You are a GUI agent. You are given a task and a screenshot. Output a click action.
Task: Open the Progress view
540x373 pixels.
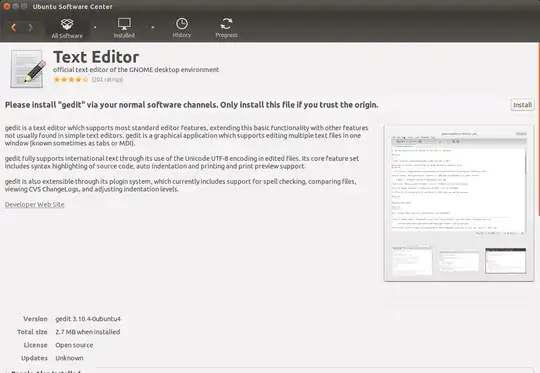(226, 28)
